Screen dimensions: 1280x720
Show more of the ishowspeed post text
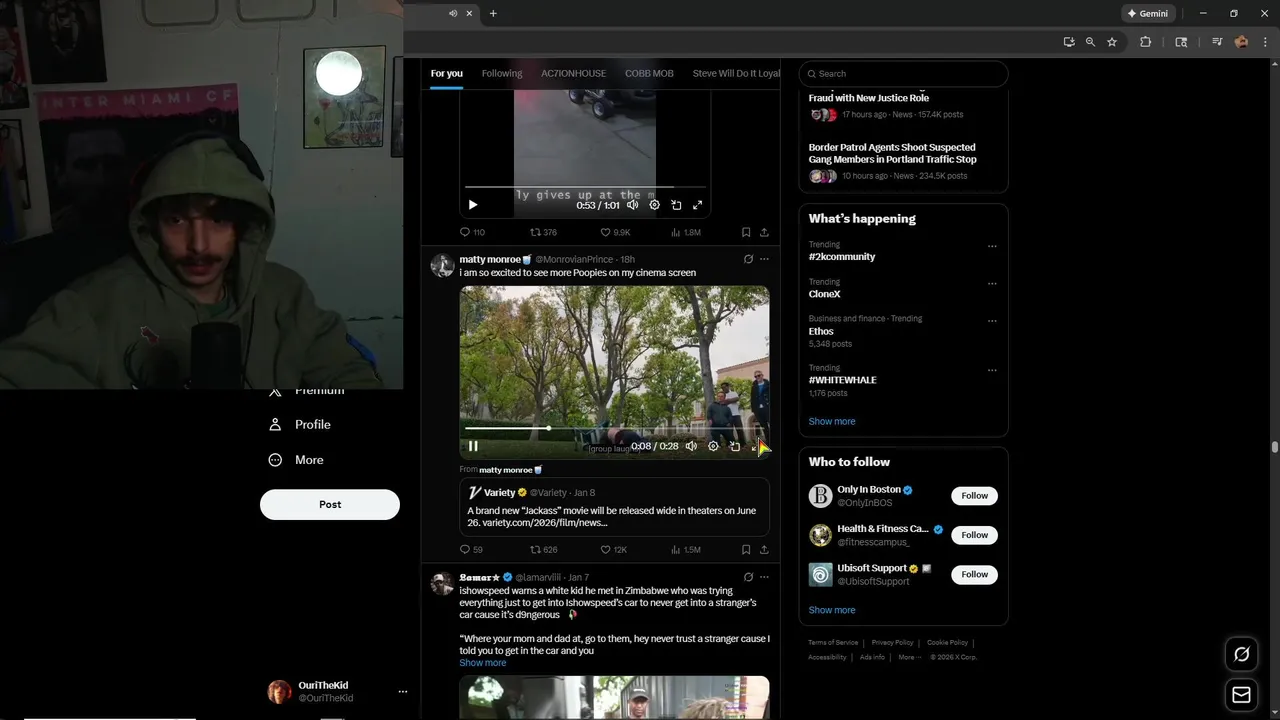[482, 663]
